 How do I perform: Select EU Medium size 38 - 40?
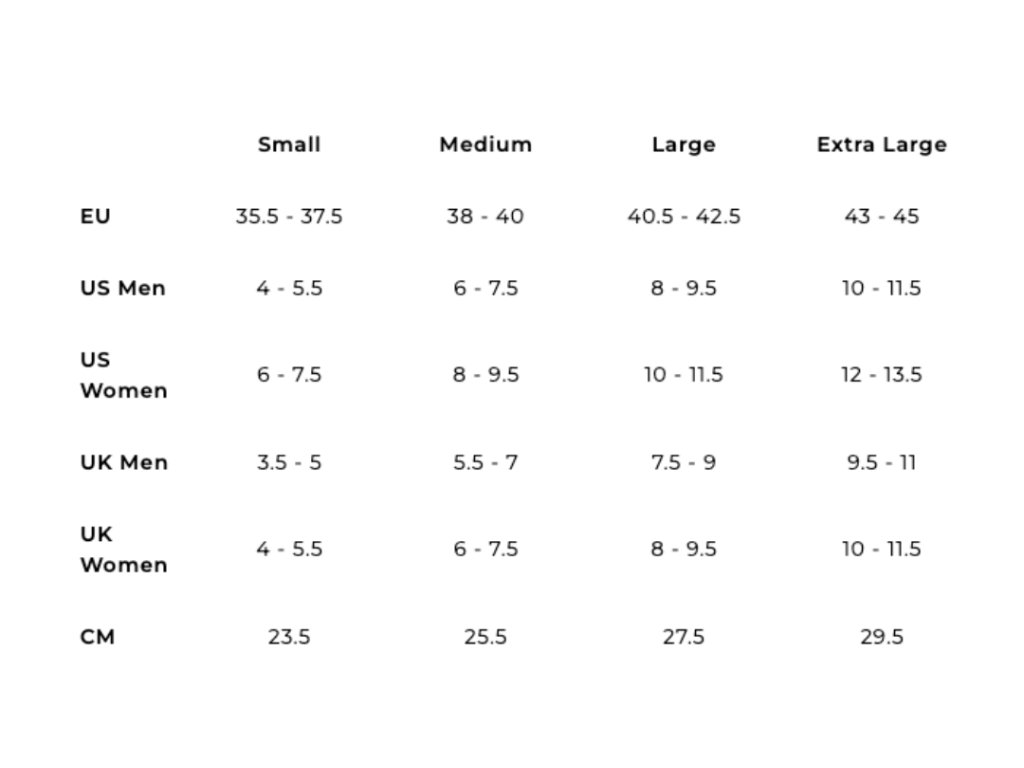click(485, 216)
